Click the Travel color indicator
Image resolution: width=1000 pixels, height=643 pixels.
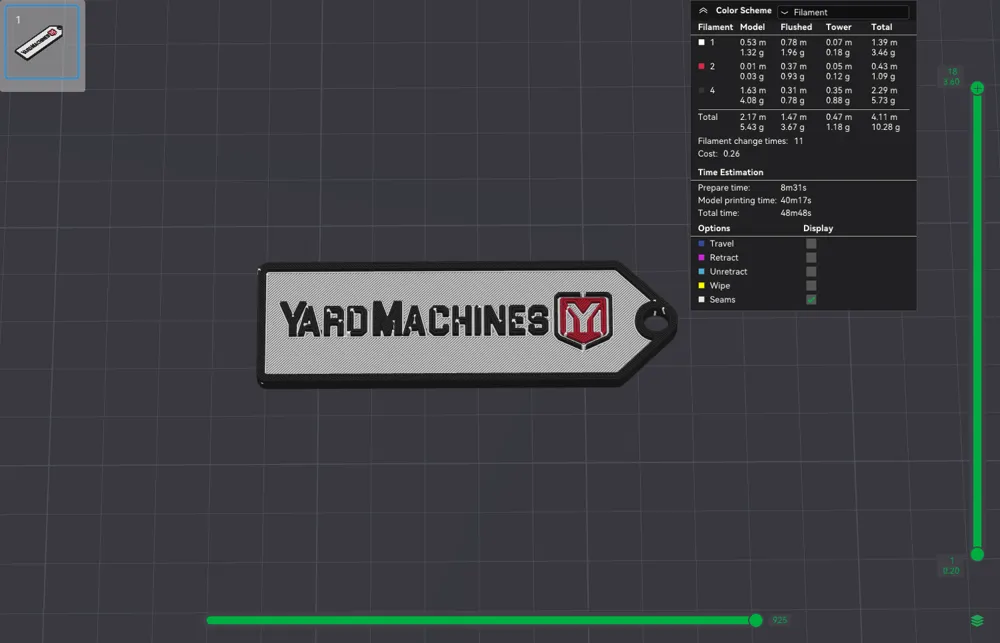tap(702, 244)
